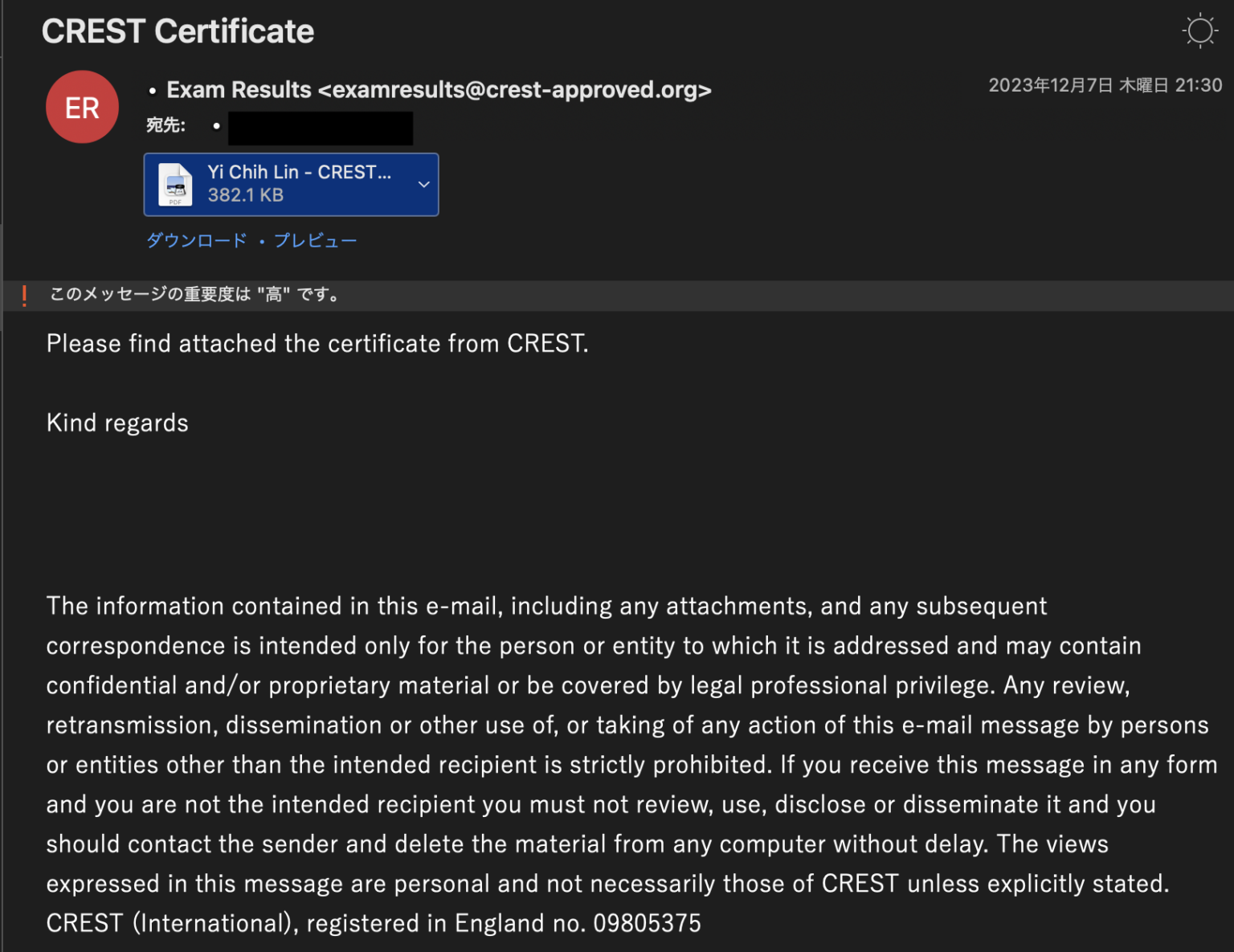Click the document preview icon inside the attachment chip
Image resolution: width=1234 pixels, height=952 pixels.
click(174, 184)
